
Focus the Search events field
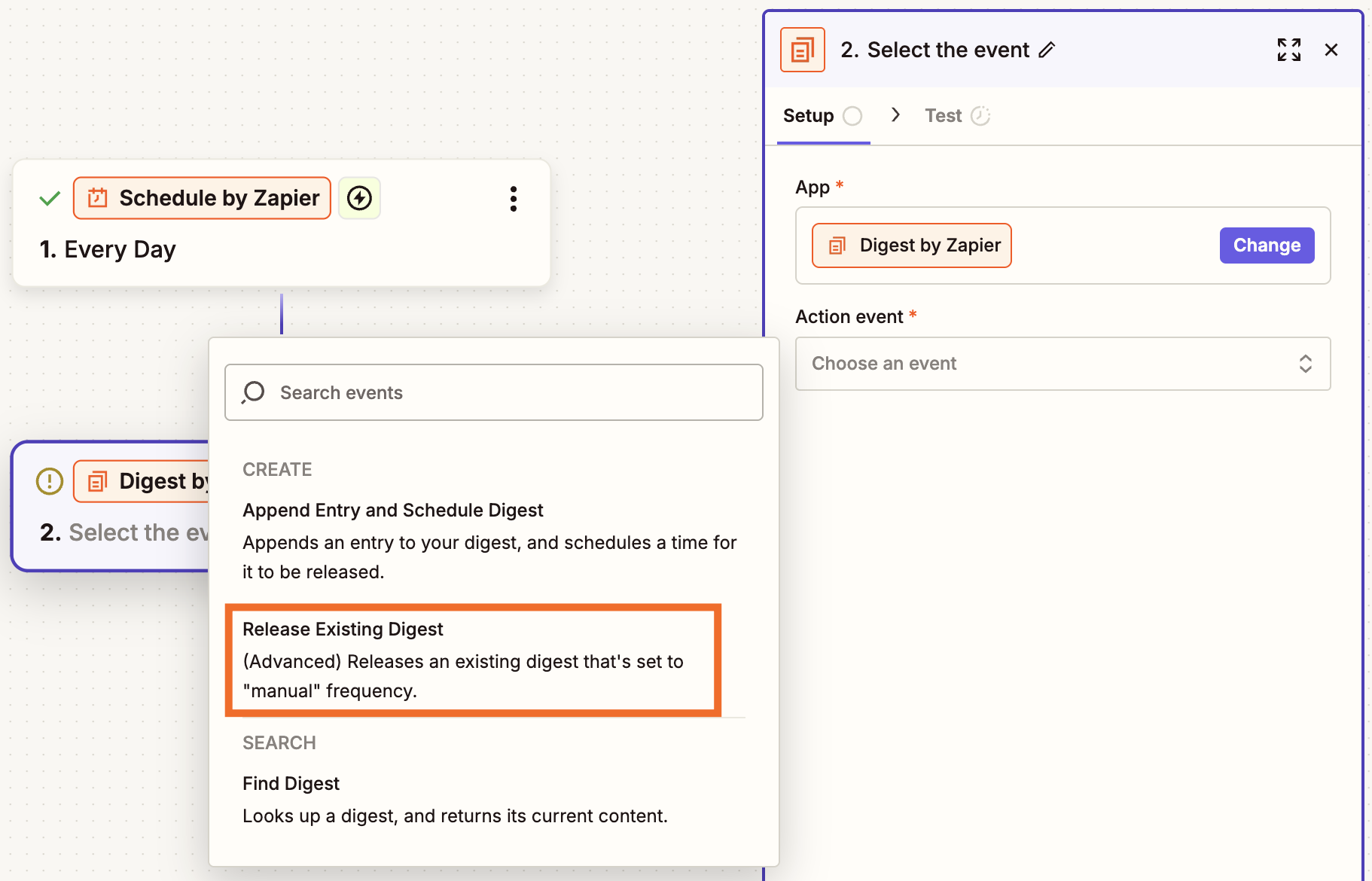494,392
